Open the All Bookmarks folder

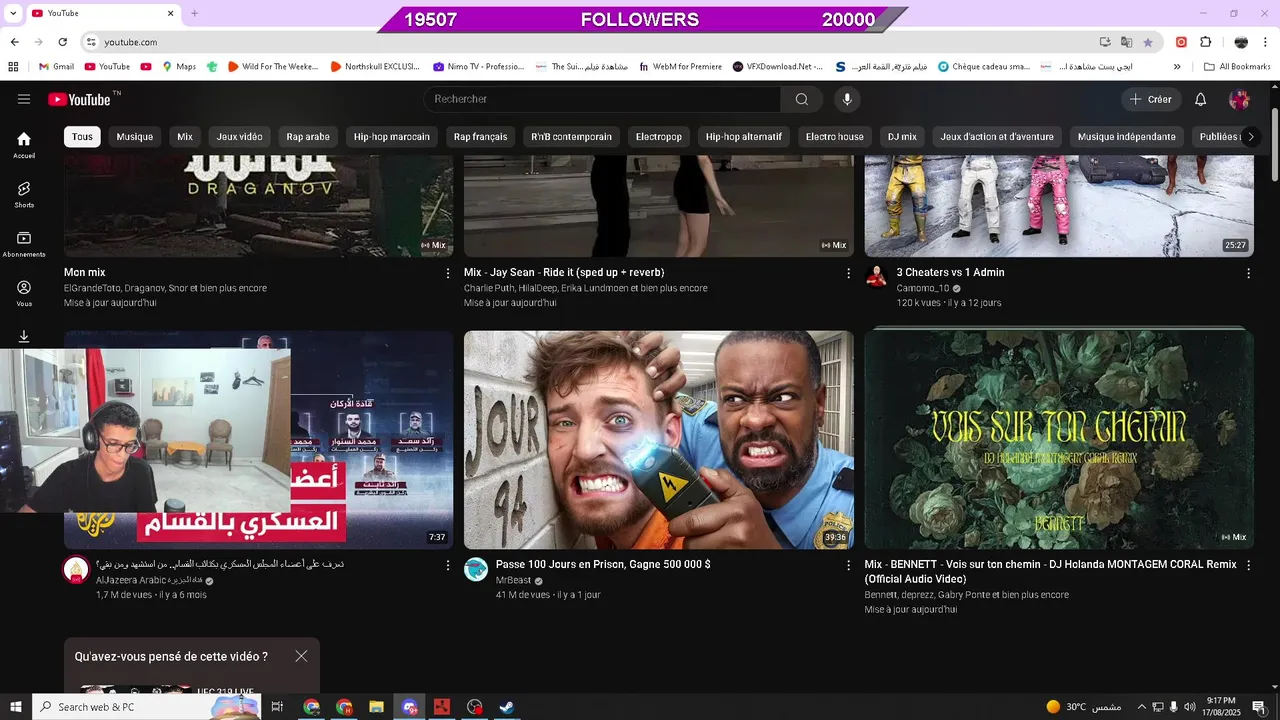pyautogui.click(x=1237, y=67)
